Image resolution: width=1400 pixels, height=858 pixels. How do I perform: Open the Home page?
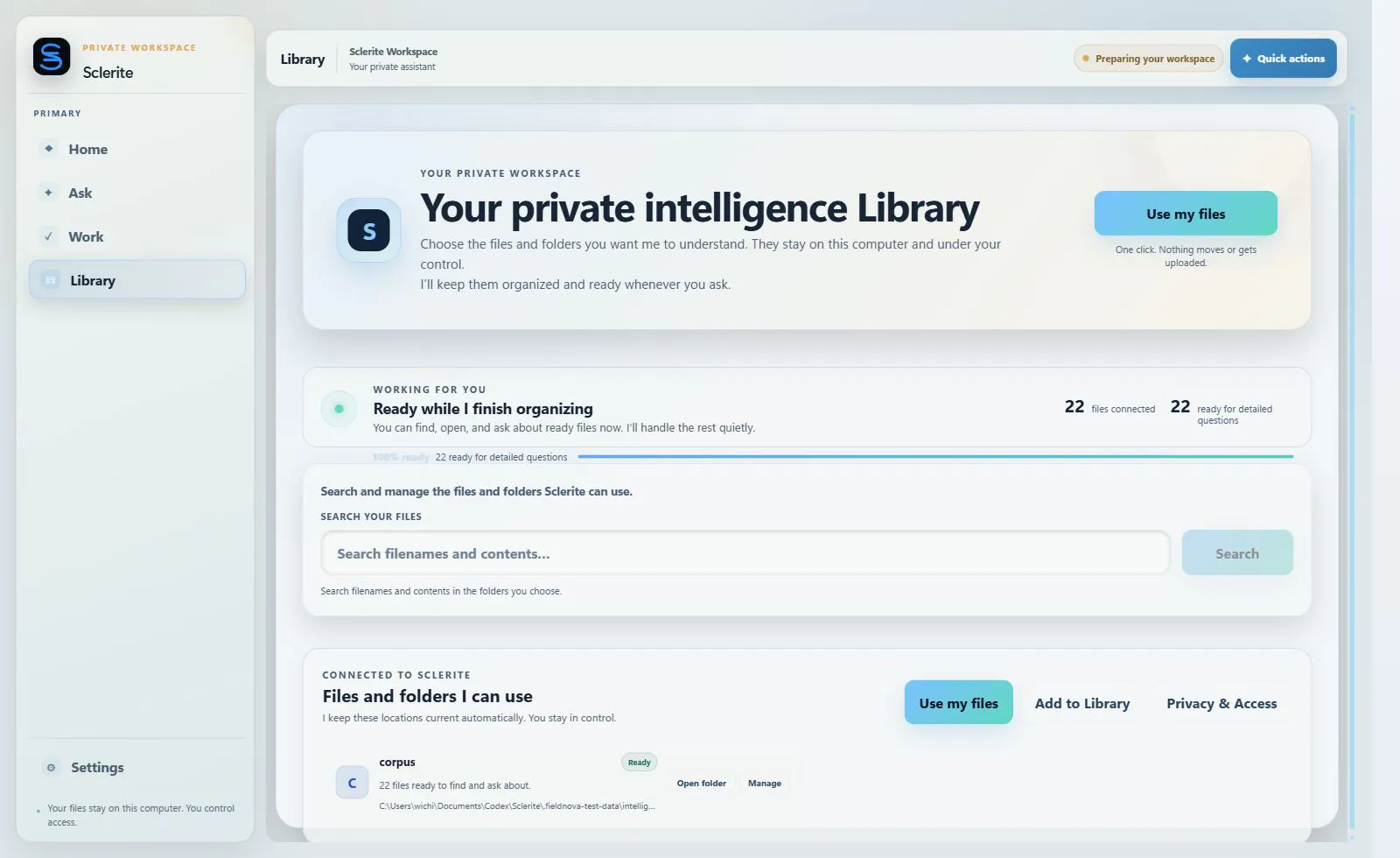pos(137,149)
